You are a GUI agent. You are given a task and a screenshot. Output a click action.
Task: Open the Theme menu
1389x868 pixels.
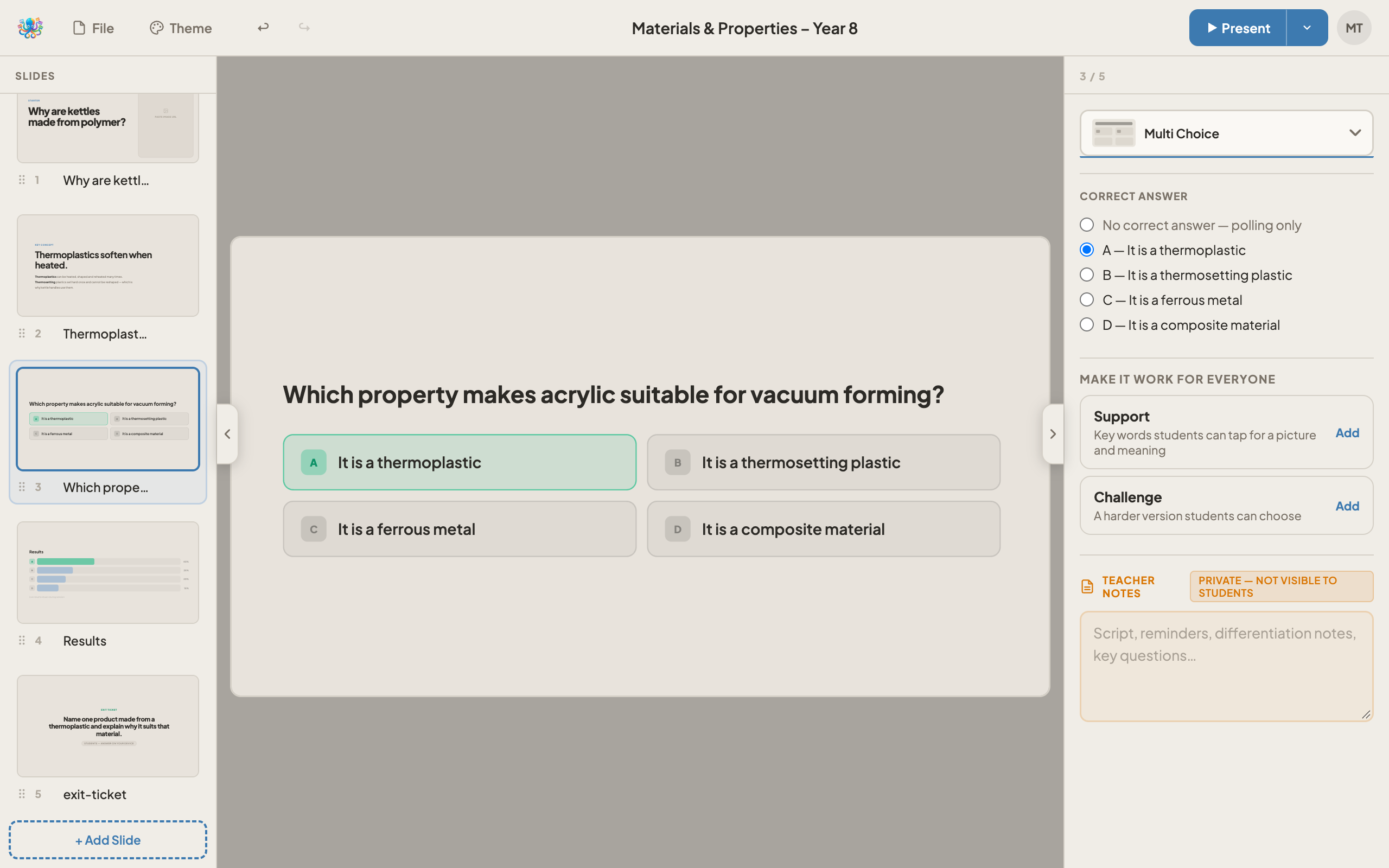(x=181, y=28)
